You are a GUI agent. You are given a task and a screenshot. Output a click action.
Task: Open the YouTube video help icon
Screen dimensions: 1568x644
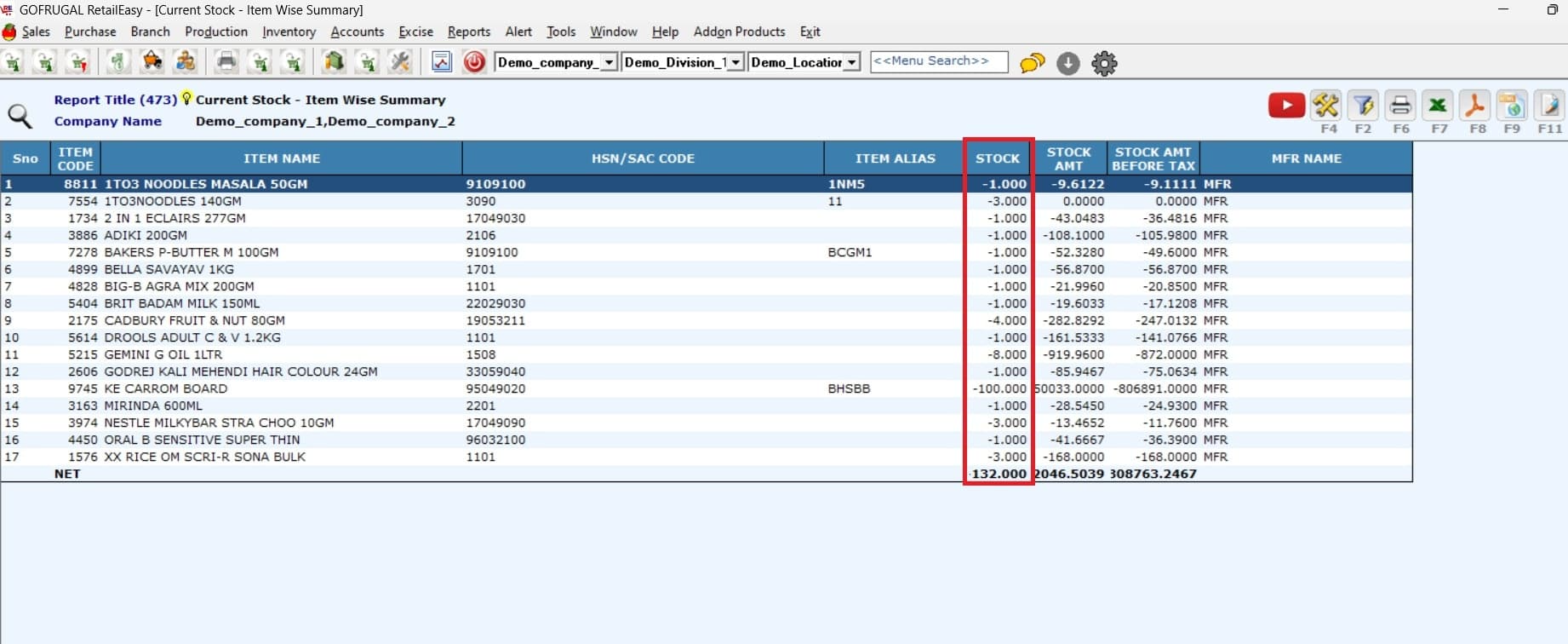(x=1285, y=106)
